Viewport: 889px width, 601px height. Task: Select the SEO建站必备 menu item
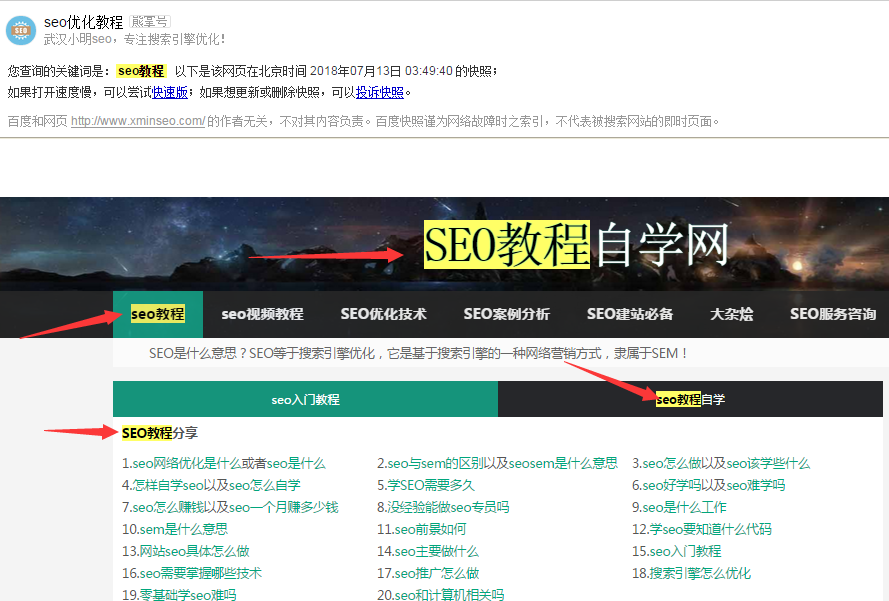[629, 314]
